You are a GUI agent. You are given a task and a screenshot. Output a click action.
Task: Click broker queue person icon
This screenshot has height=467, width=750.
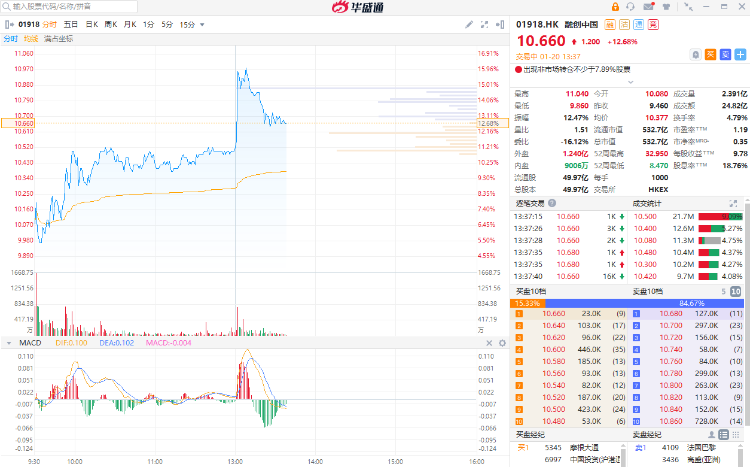pyautogui.click(x=712, y=434)
